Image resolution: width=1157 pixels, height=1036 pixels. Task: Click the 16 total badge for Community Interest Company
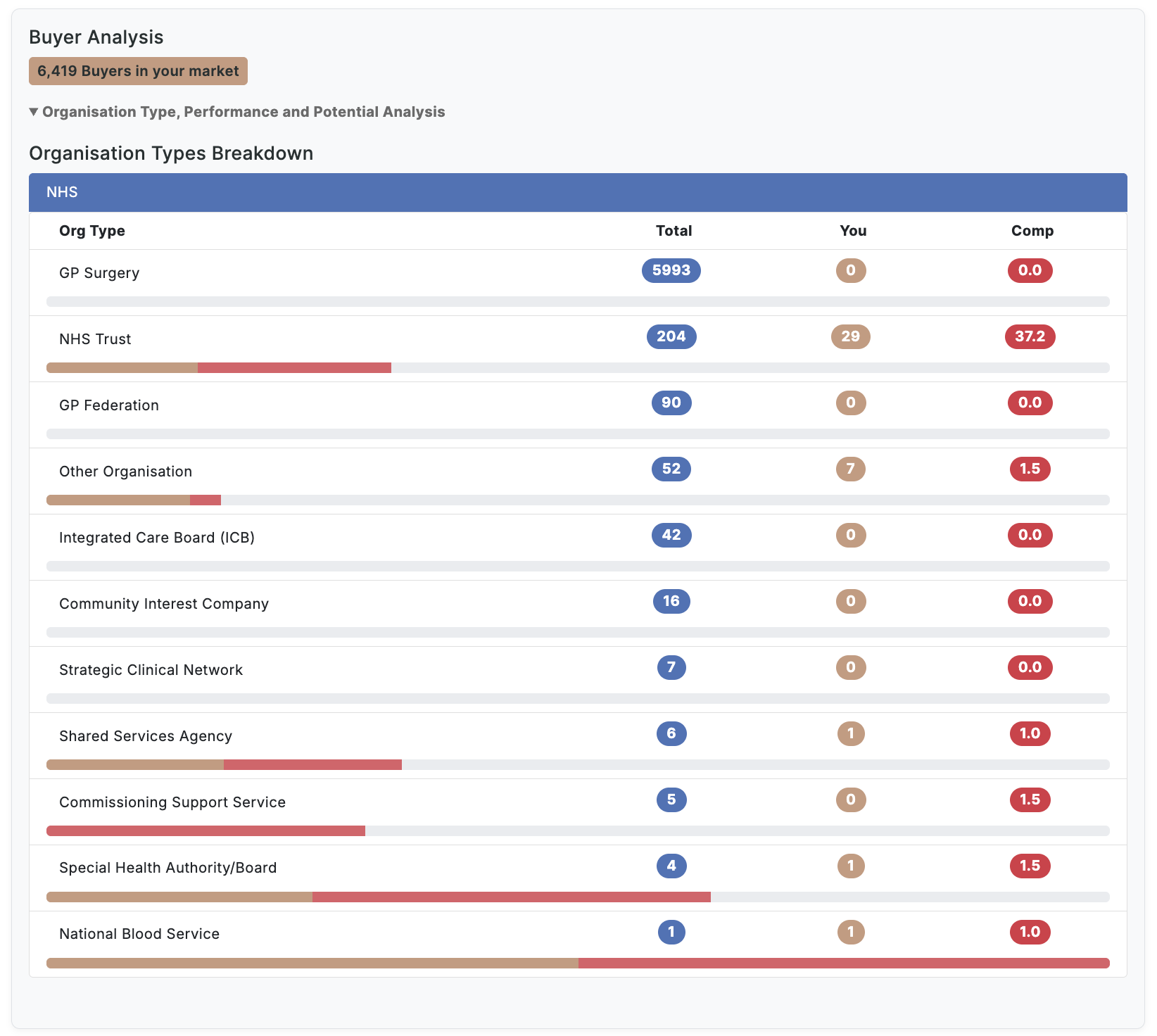671,601
